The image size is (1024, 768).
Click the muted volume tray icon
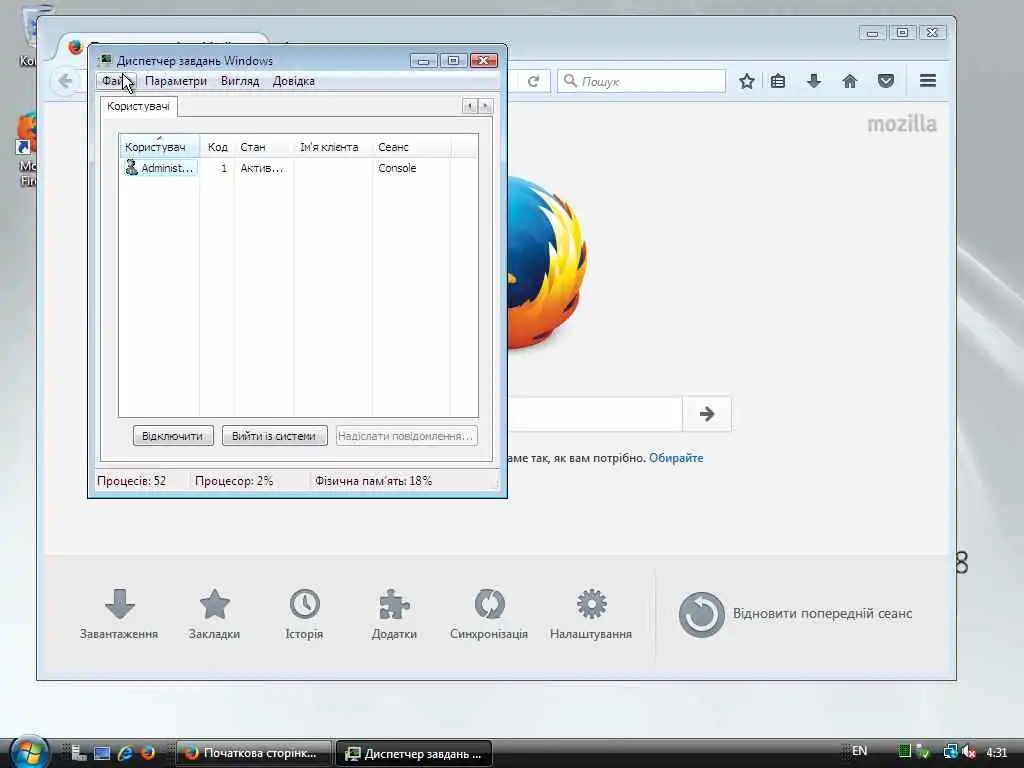pos(969,753)
